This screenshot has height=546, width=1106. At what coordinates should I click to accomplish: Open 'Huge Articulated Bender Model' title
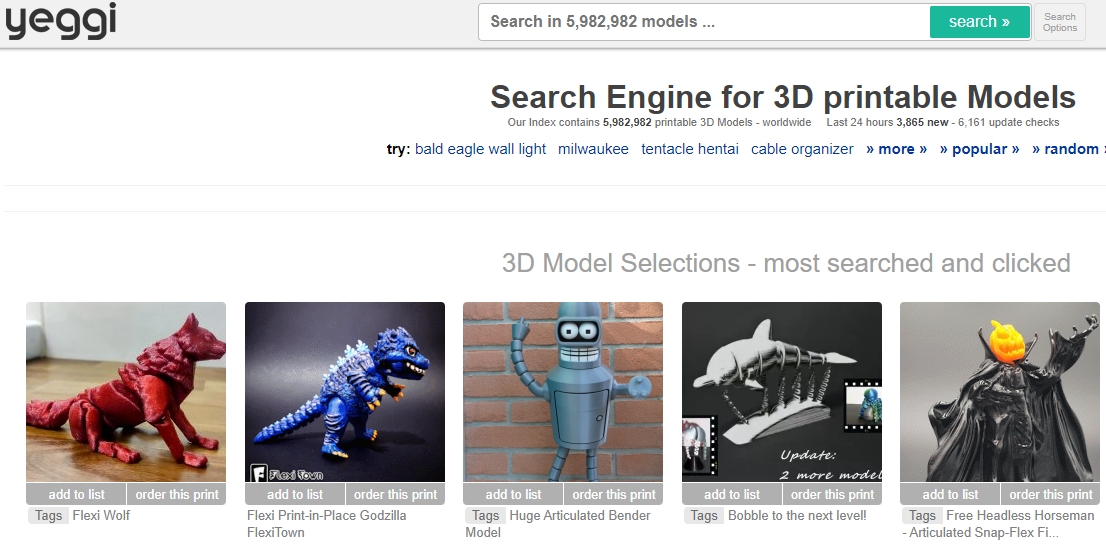(x=558, y=524)
